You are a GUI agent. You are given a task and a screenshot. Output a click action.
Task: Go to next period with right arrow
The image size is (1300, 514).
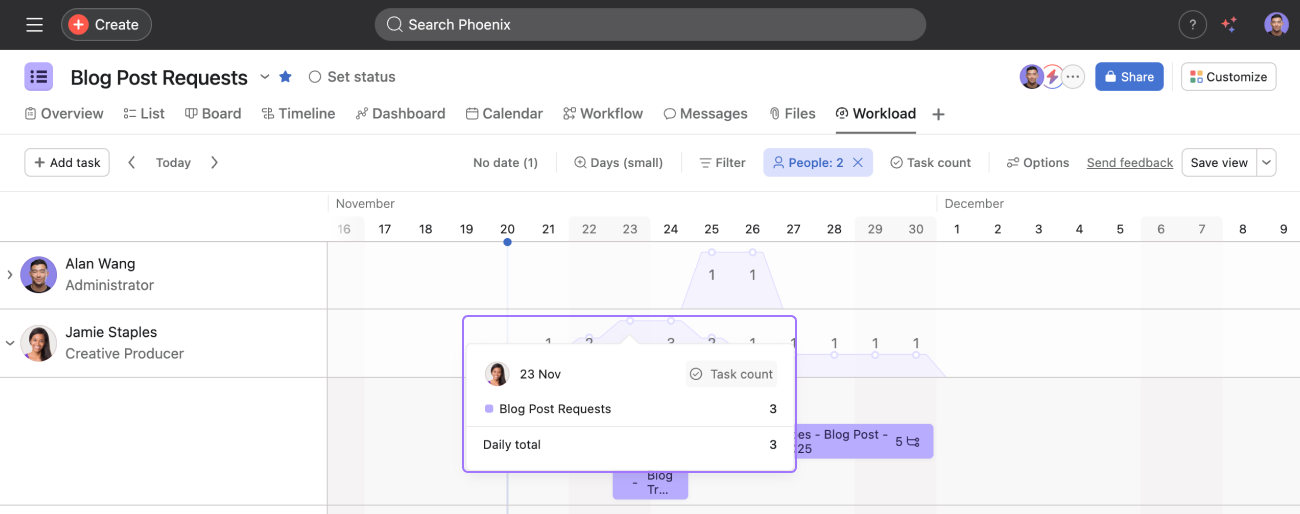pyautogui.click(x=214, y=163)
